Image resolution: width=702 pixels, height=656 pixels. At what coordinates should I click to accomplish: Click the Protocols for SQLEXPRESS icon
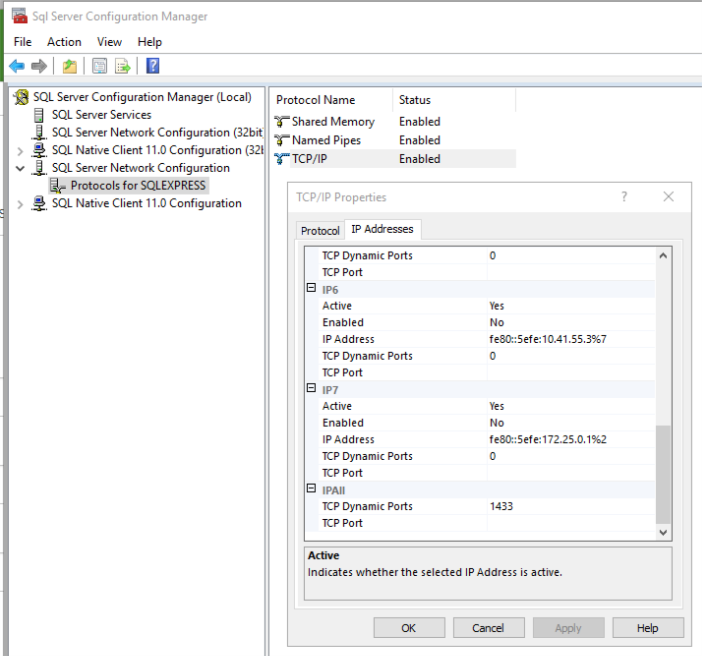[x=57, y=185]
